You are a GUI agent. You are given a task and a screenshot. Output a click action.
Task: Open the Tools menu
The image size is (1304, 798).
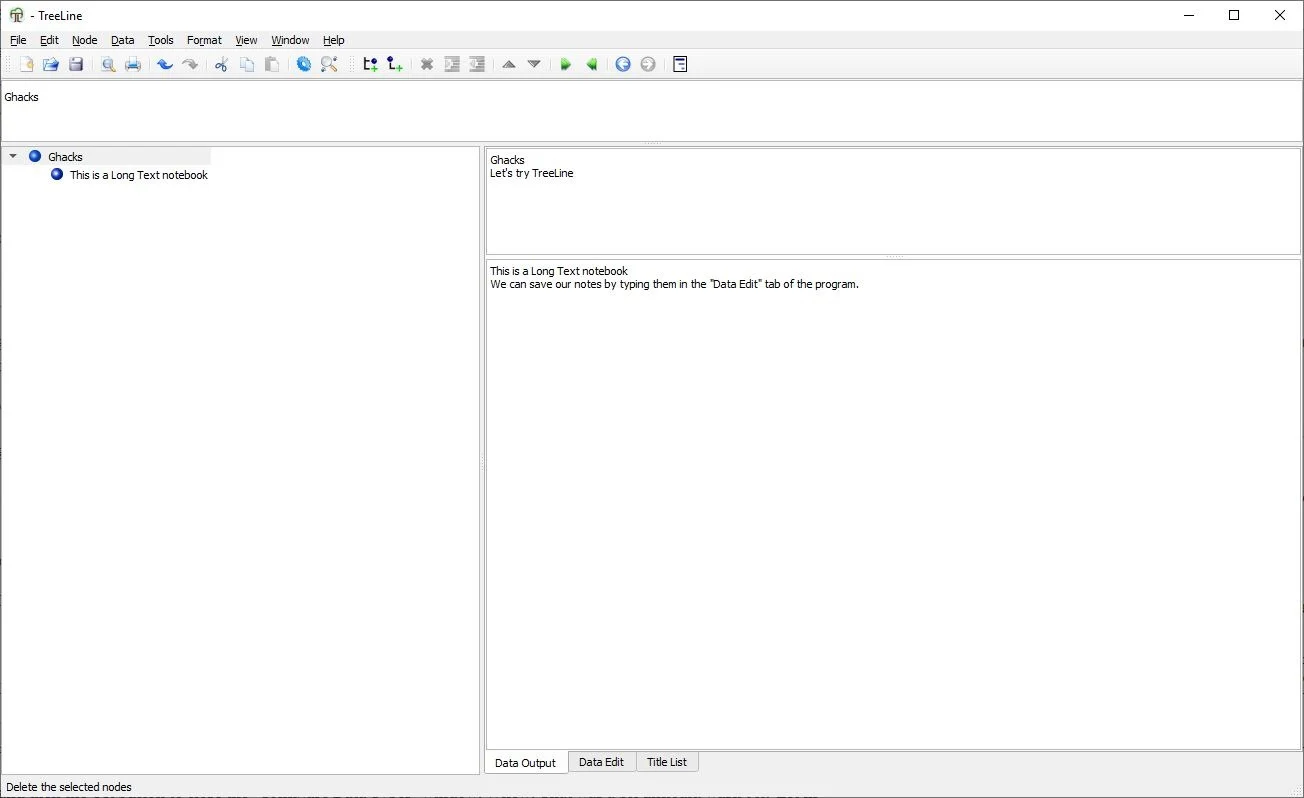[160, 40]
